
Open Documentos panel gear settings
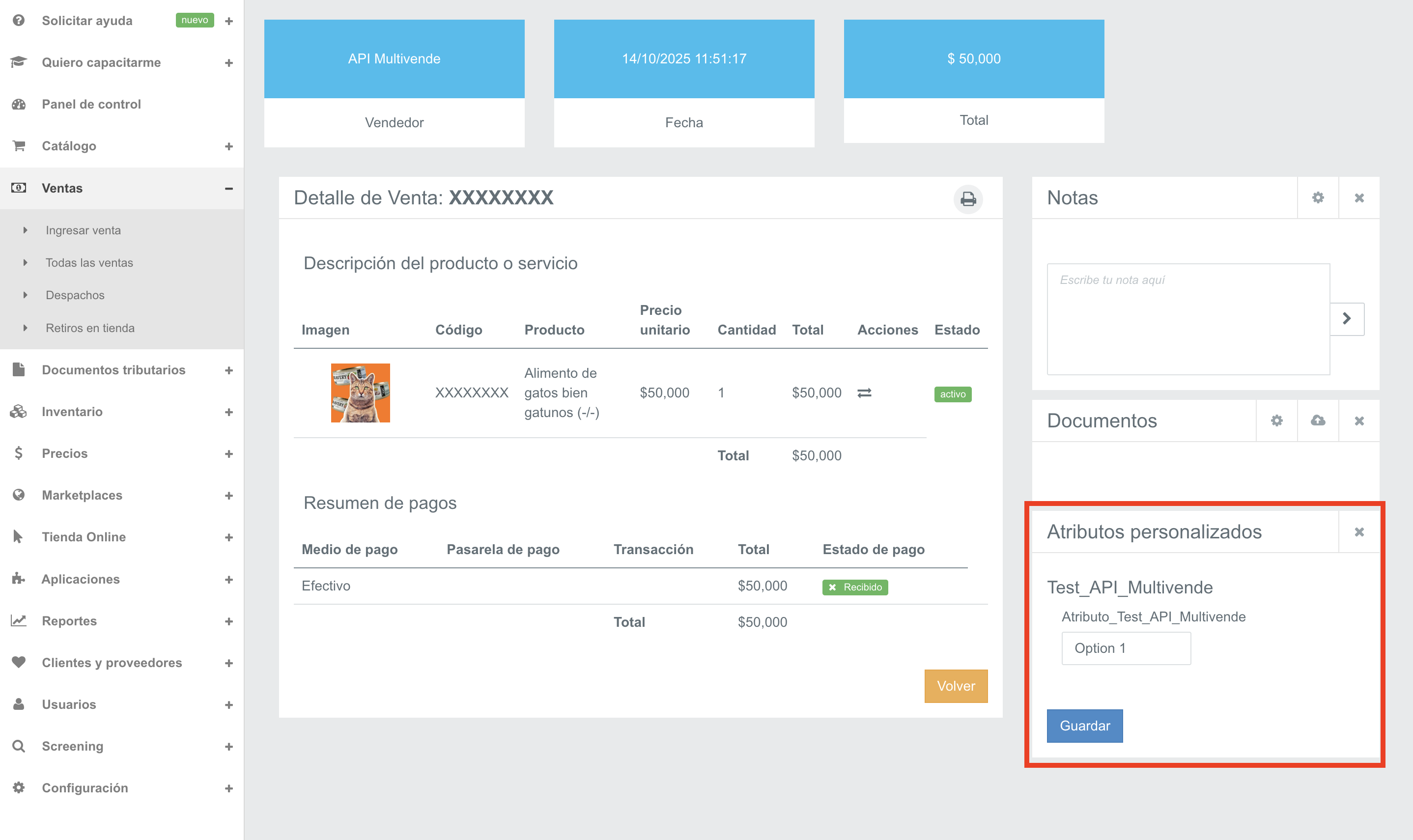1276,420
